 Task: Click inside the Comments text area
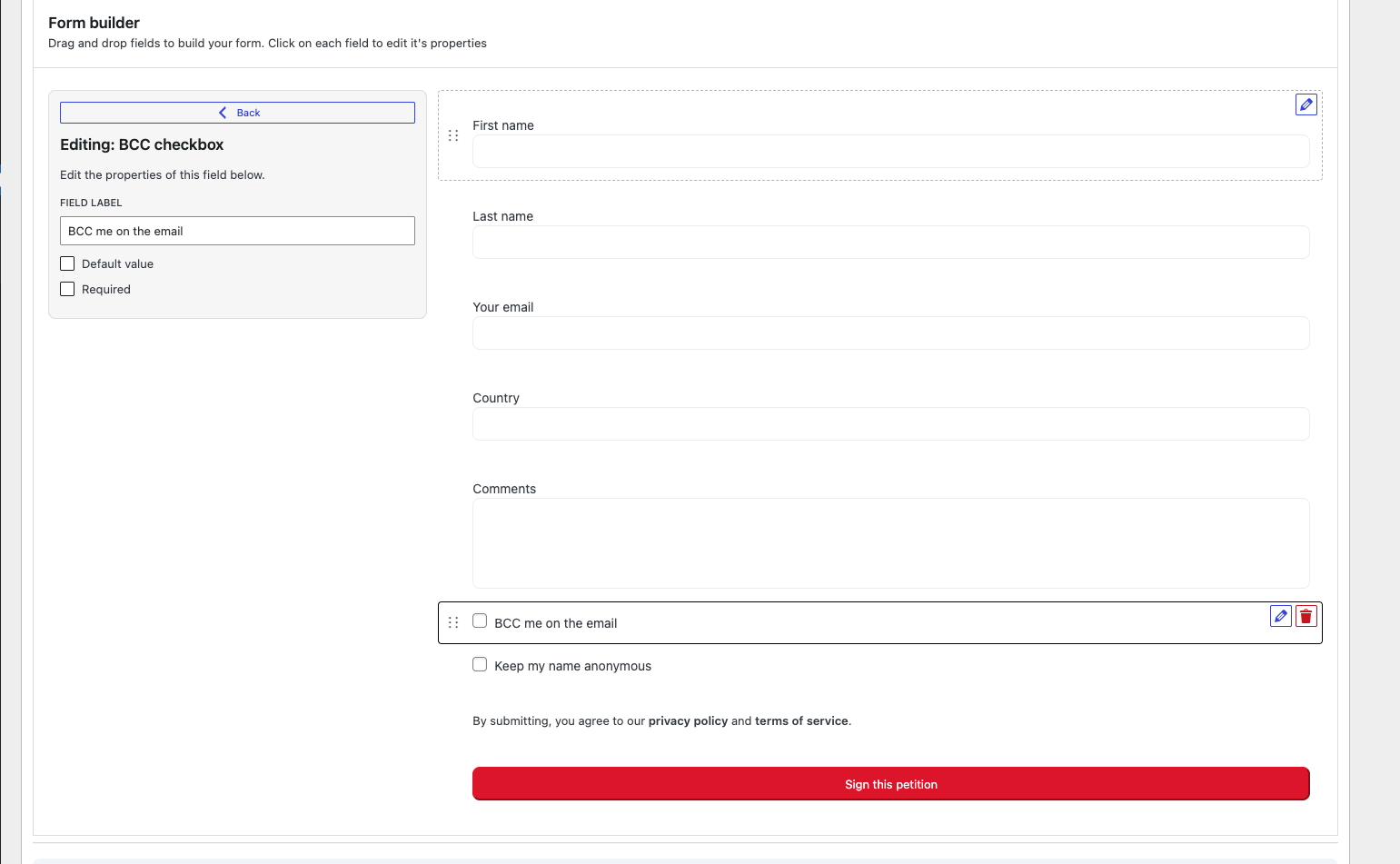(x=890, y=543)
